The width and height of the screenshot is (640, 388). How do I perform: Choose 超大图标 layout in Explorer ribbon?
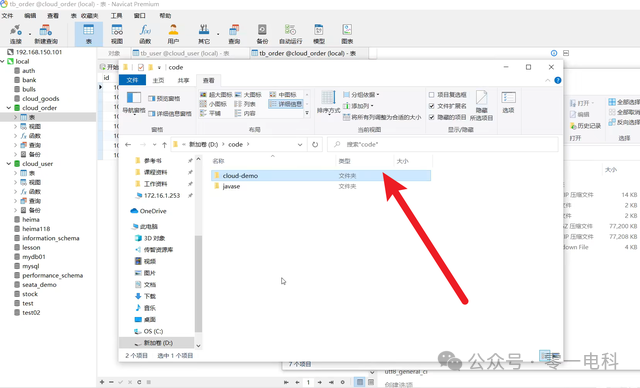(x=216, y=95)
